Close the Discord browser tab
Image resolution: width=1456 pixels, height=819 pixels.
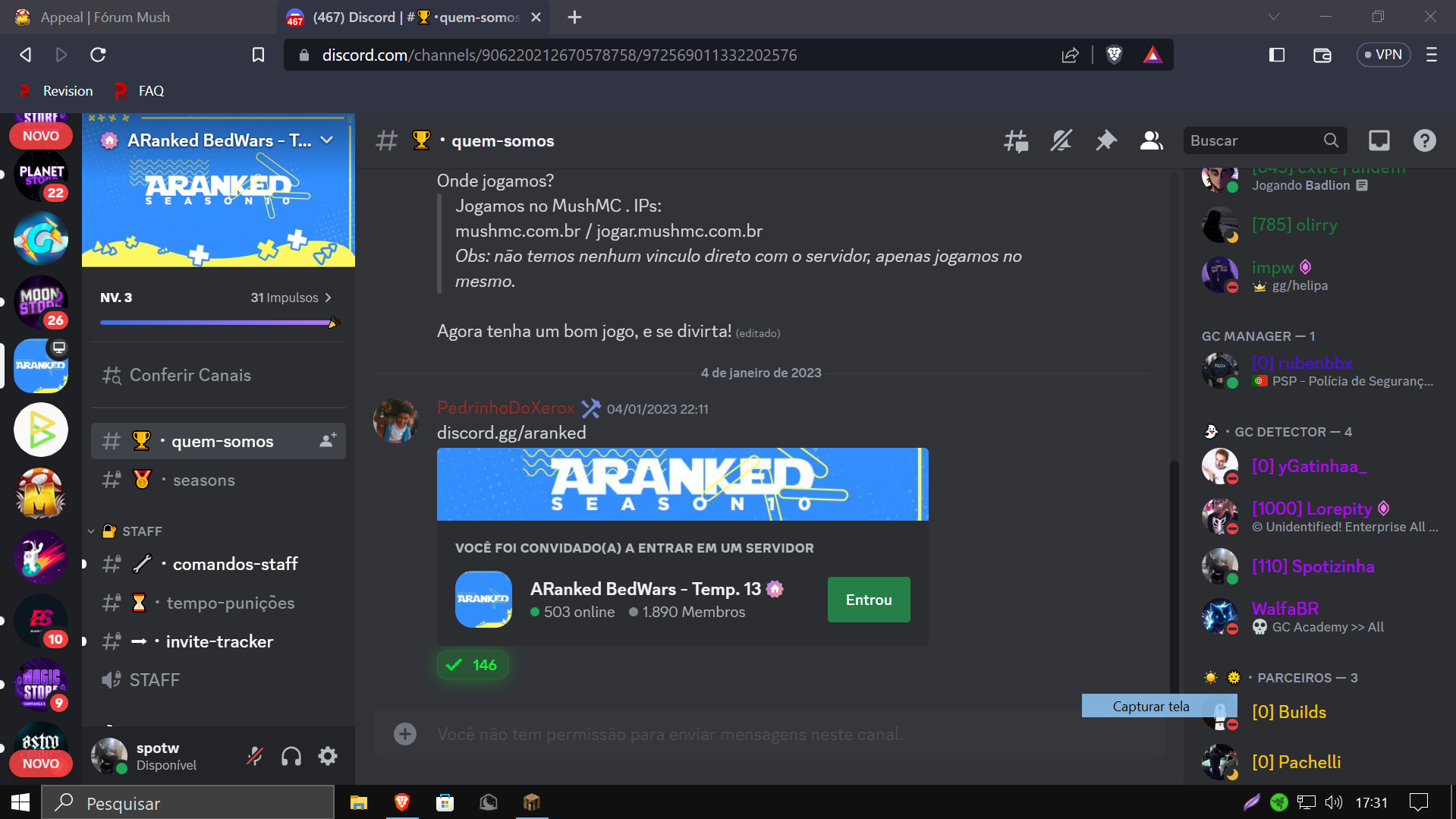pyautogui.click(x=536, y=17)
